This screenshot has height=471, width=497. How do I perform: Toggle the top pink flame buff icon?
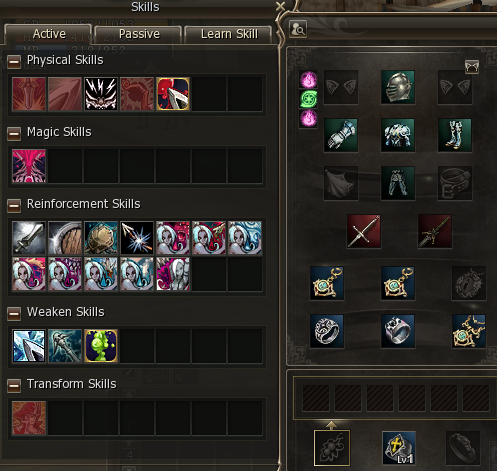coord(308,80)
